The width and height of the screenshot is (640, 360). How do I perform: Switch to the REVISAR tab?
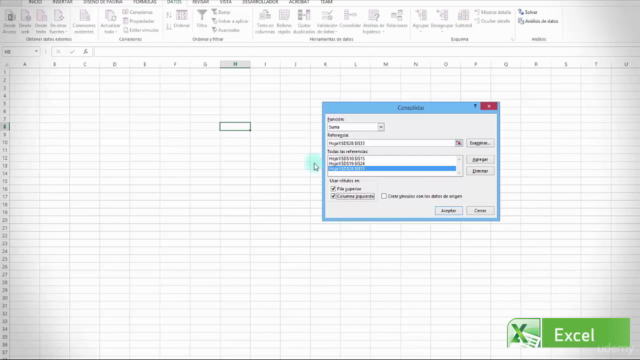(200, 2)
